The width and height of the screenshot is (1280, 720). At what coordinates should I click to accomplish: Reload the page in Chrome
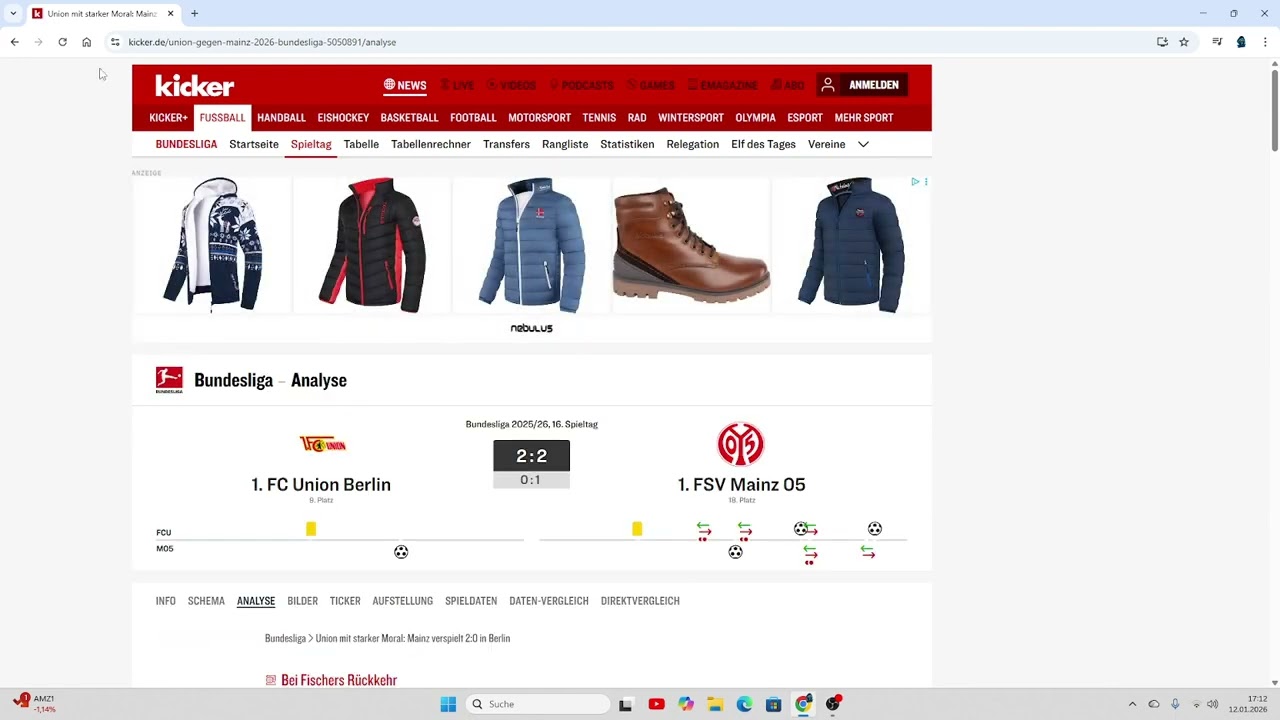(62, 42)
